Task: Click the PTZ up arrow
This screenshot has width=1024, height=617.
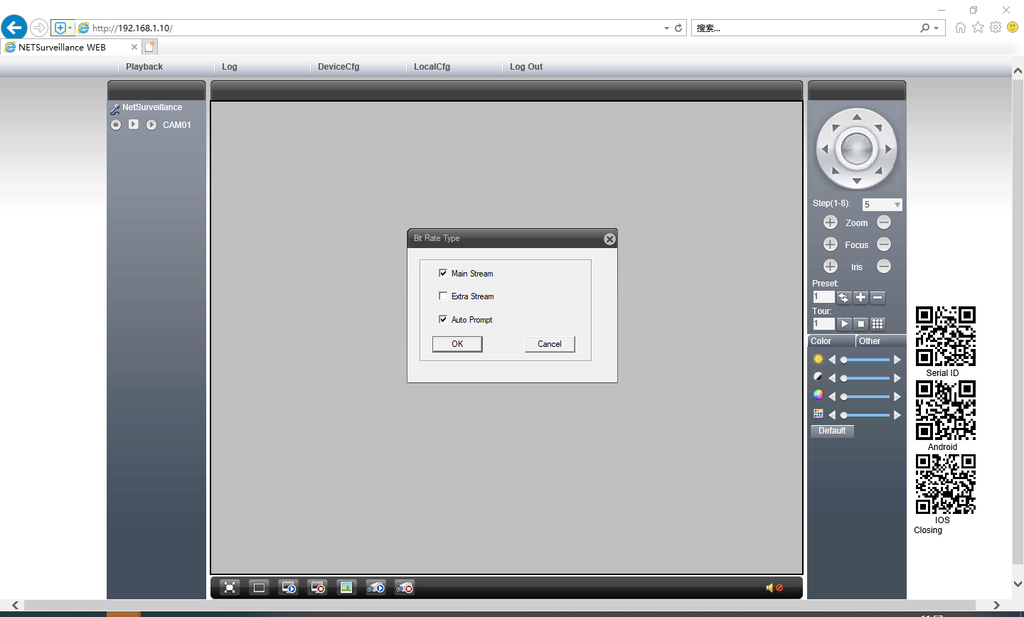Action: [x=857, y=117]
